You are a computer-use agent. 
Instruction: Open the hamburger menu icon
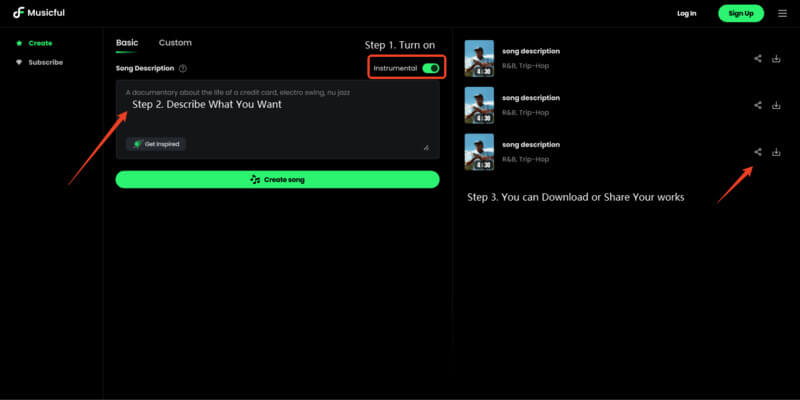782,13
